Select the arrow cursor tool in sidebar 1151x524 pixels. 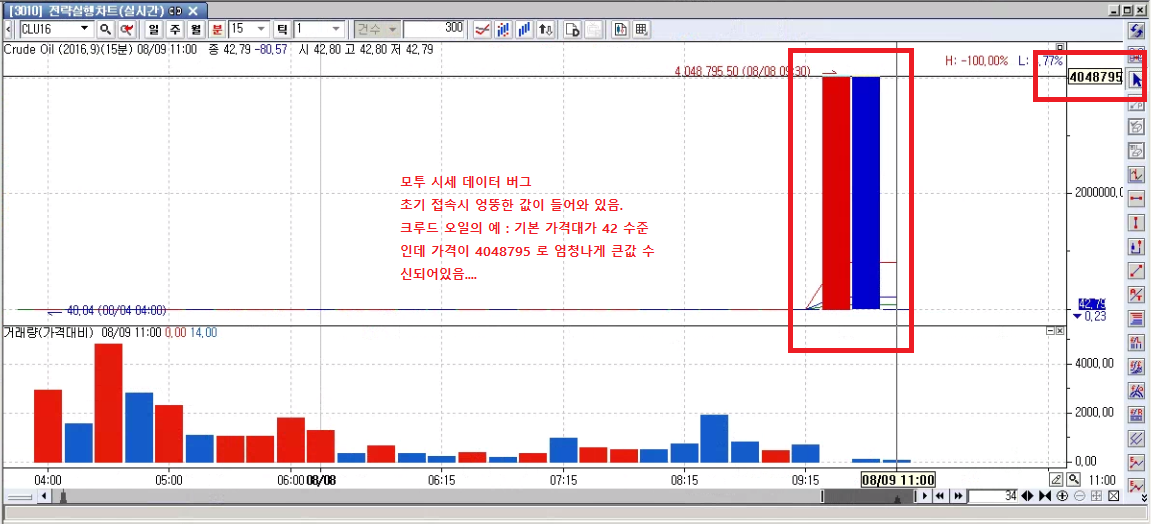1136,79
